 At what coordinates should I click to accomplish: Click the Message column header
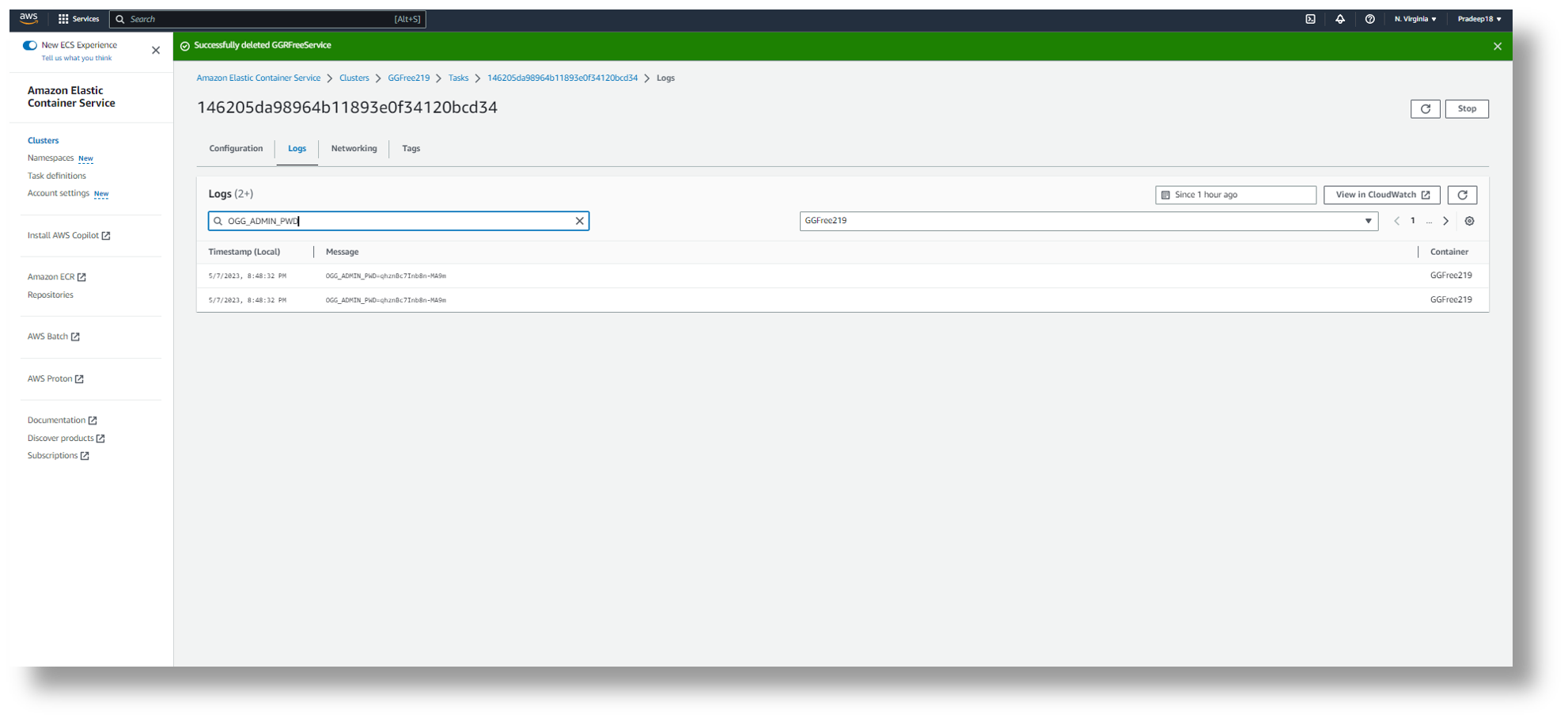pyautogui.click(x=342, y=252)
